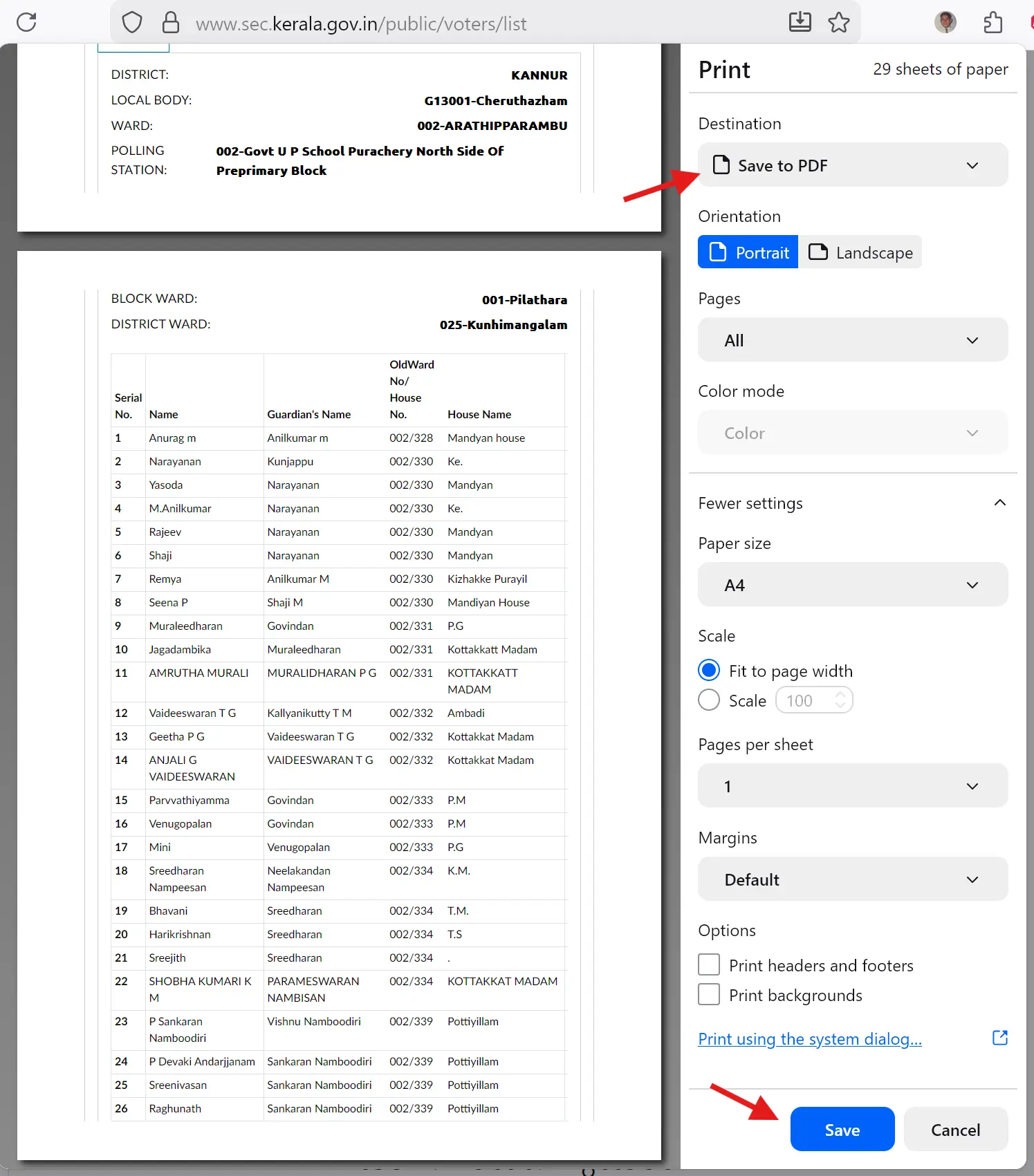This screenshot has width=1034, height=1176.
Task: Enable Print headers and footers checkbox
Action: pyautogui.click(x=709, y=965)
